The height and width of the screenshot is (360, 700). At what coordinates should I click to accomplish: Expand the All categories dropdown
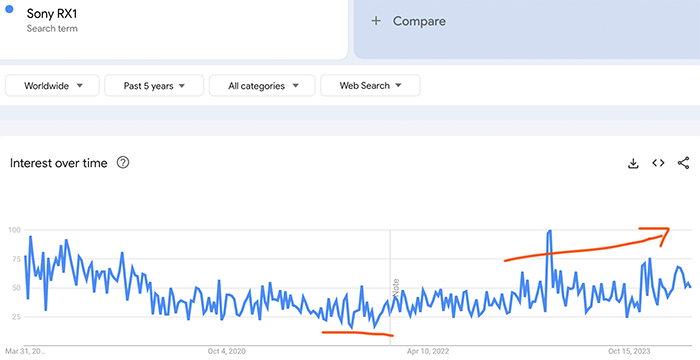point(262,85)
